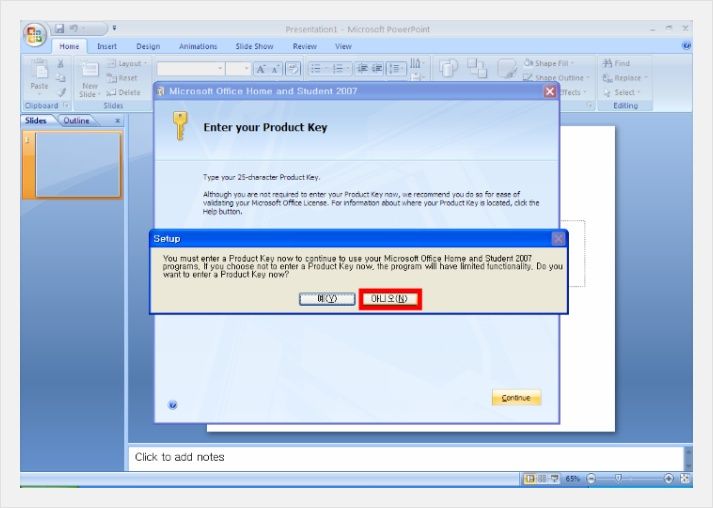Close the Slides/Outline pane
Image resolution: width=713 pixels, height=508 pixels.
click(117, 121)
